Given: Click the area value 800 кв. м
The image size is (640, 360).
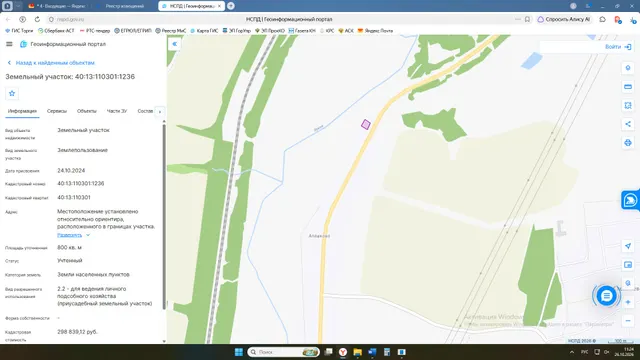Looking at the screenshot, I should pyautogui.click(x=69, y=247).
